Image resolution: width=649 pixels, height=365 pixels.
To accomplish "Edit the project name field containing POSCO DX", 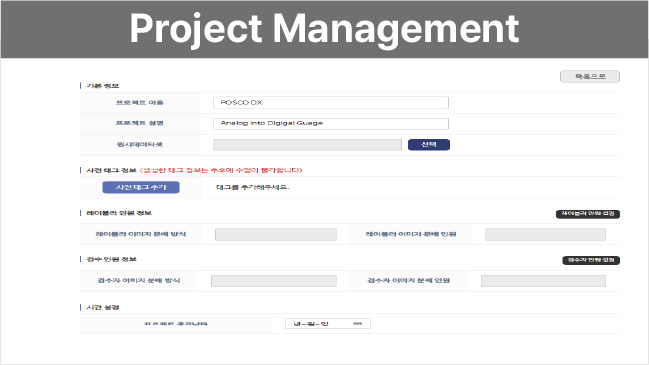I will pyautogui.click(x=331, y=103).
